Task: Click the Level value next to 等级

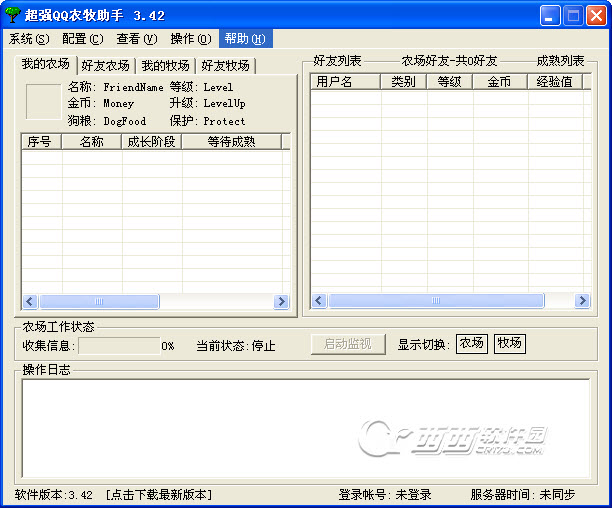Action: pyautogui.click(x=218, y=87)
